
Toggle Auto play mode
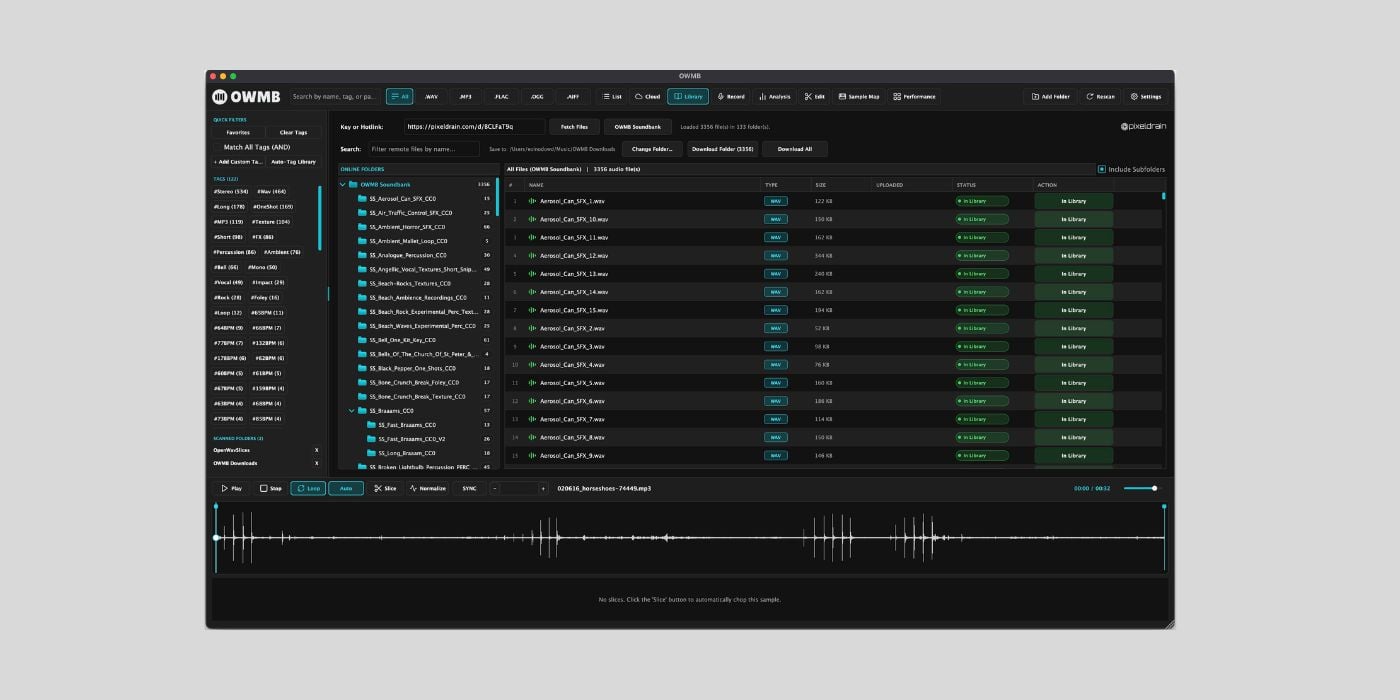(346, 489)
